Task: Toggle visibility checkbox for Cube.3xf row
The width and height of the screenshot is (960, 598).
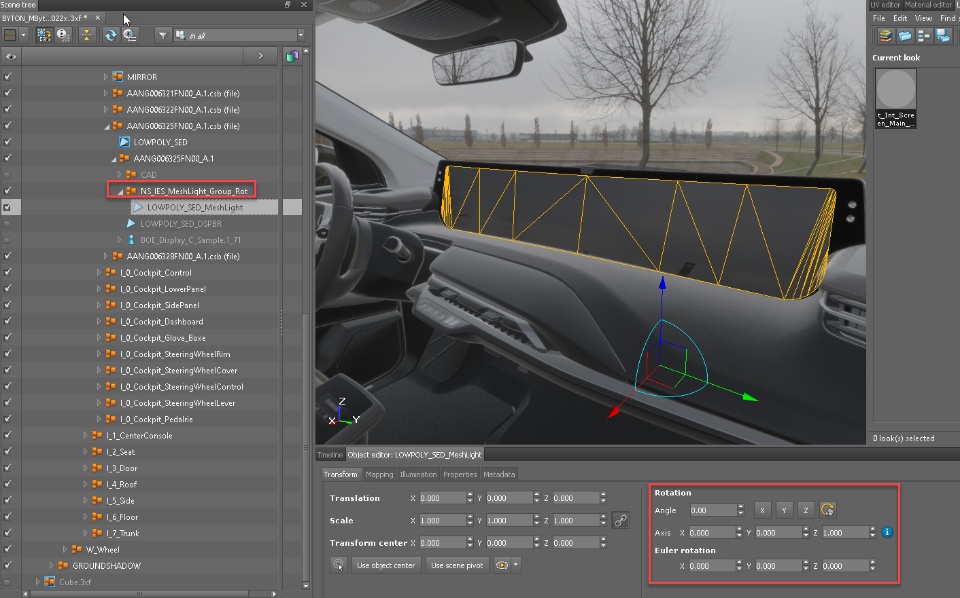Action: click(7, 582)
